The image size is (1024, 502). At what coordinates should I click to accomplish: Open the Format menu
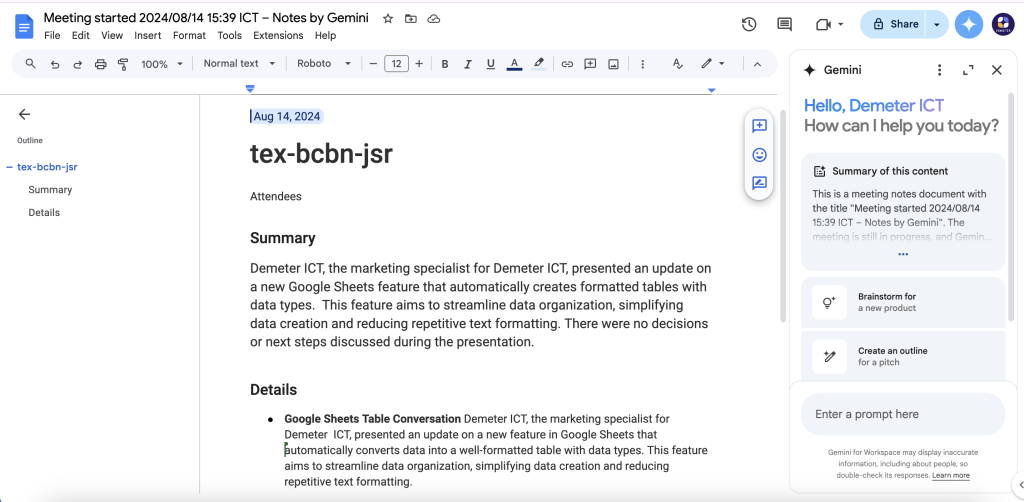click(189, 35)
